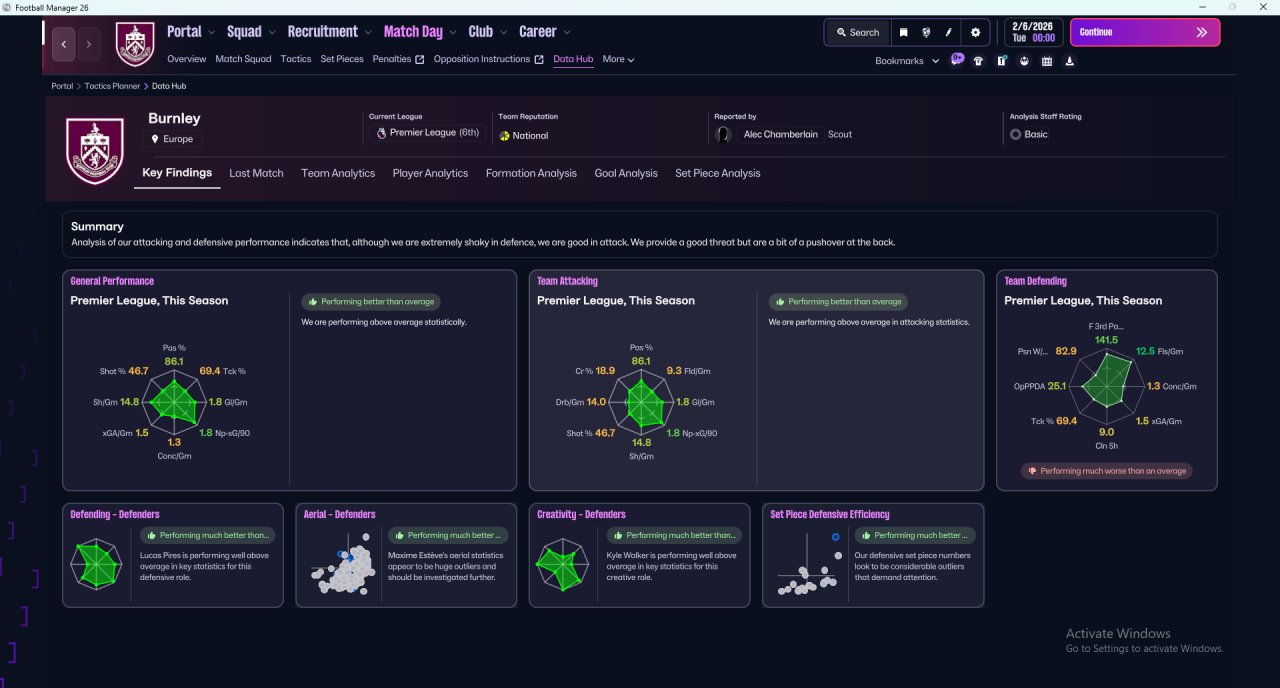Click the Premier League (6th) chip
Viewport: 1280px width, 688px height.
[x=427, y=133]
